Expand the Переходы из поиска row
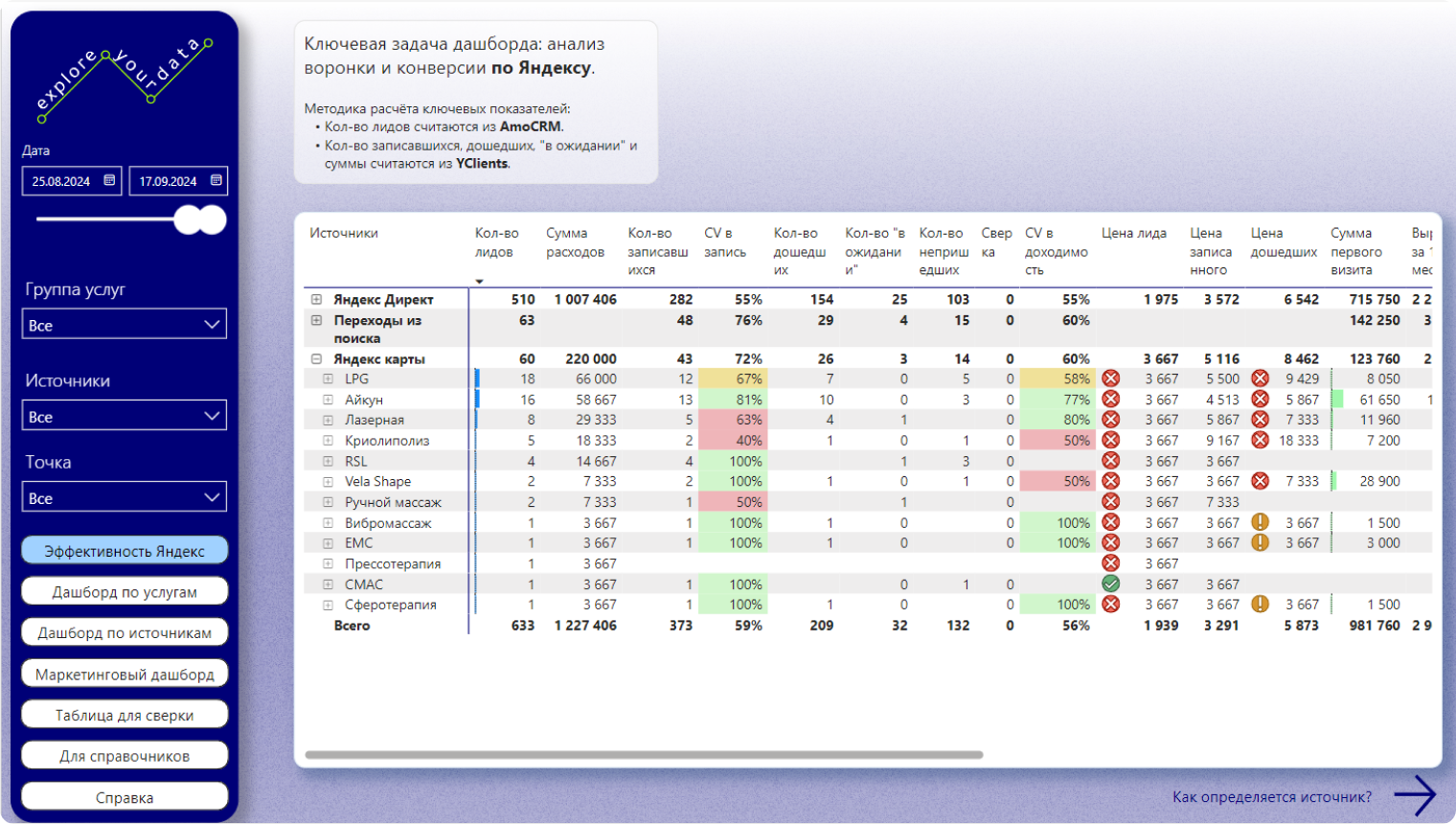This screenshot has height=824, width=1456. [x=316, y=320]
